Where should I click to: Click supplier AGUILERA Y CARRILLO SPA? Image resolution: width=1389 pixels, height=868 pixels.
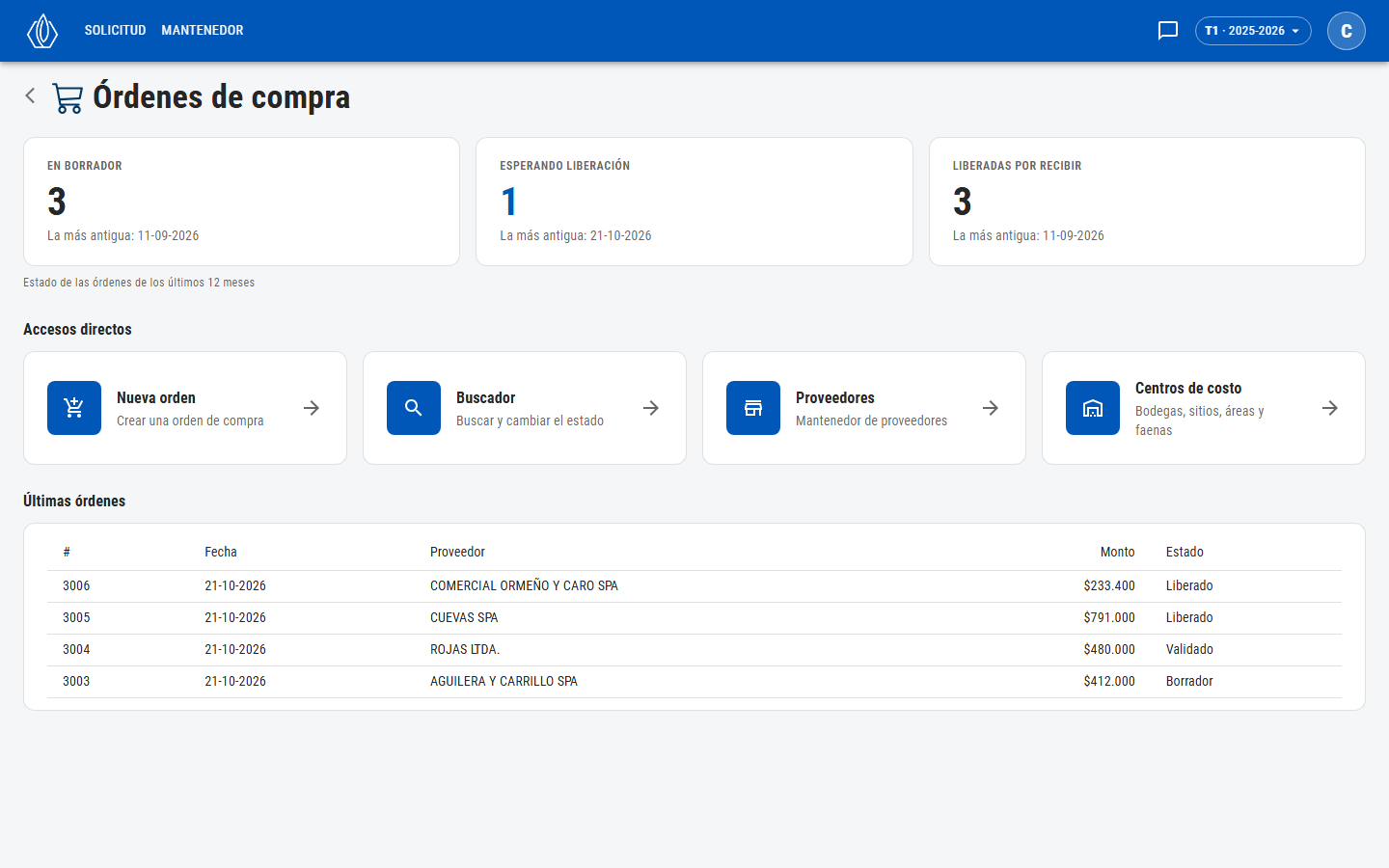(x=504, y=681)
